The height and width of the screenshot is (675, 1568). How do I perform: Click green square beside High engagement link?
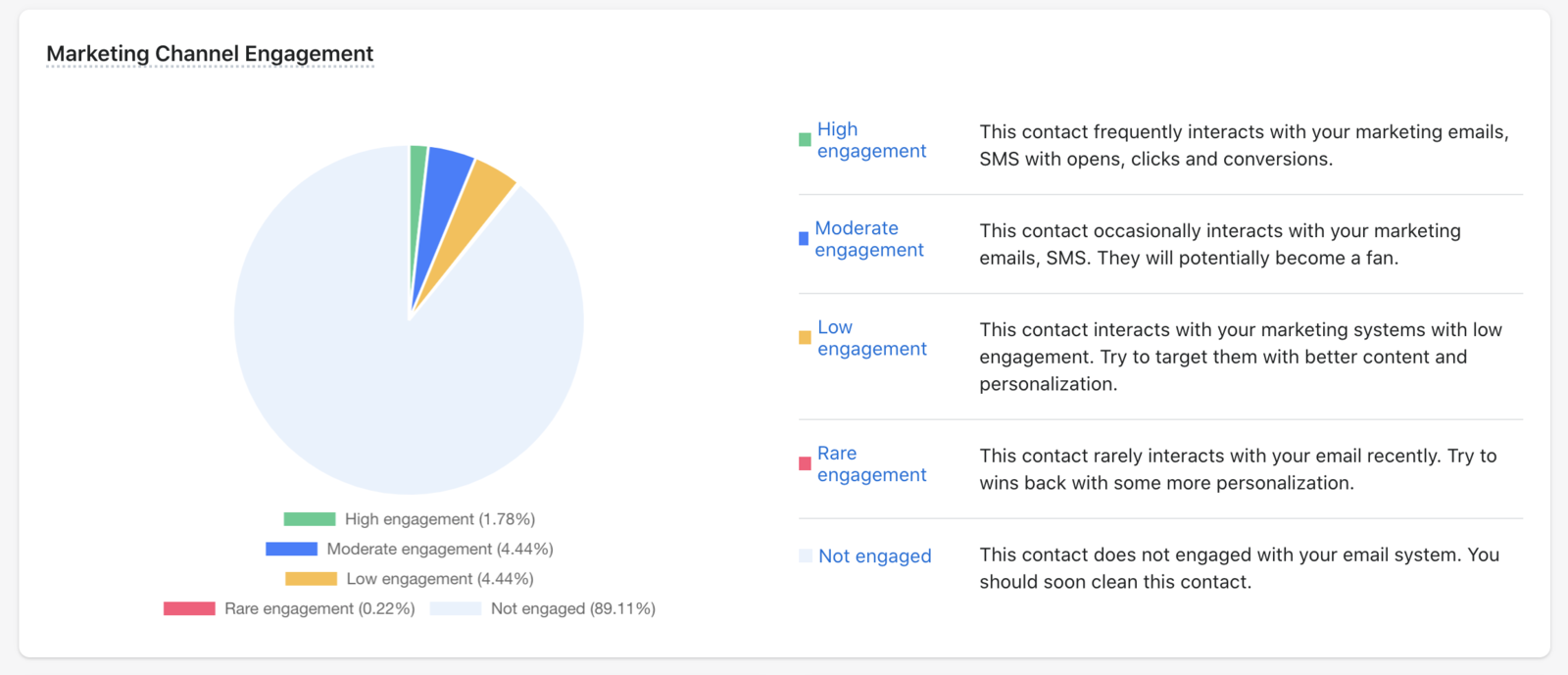pos(805,140)
